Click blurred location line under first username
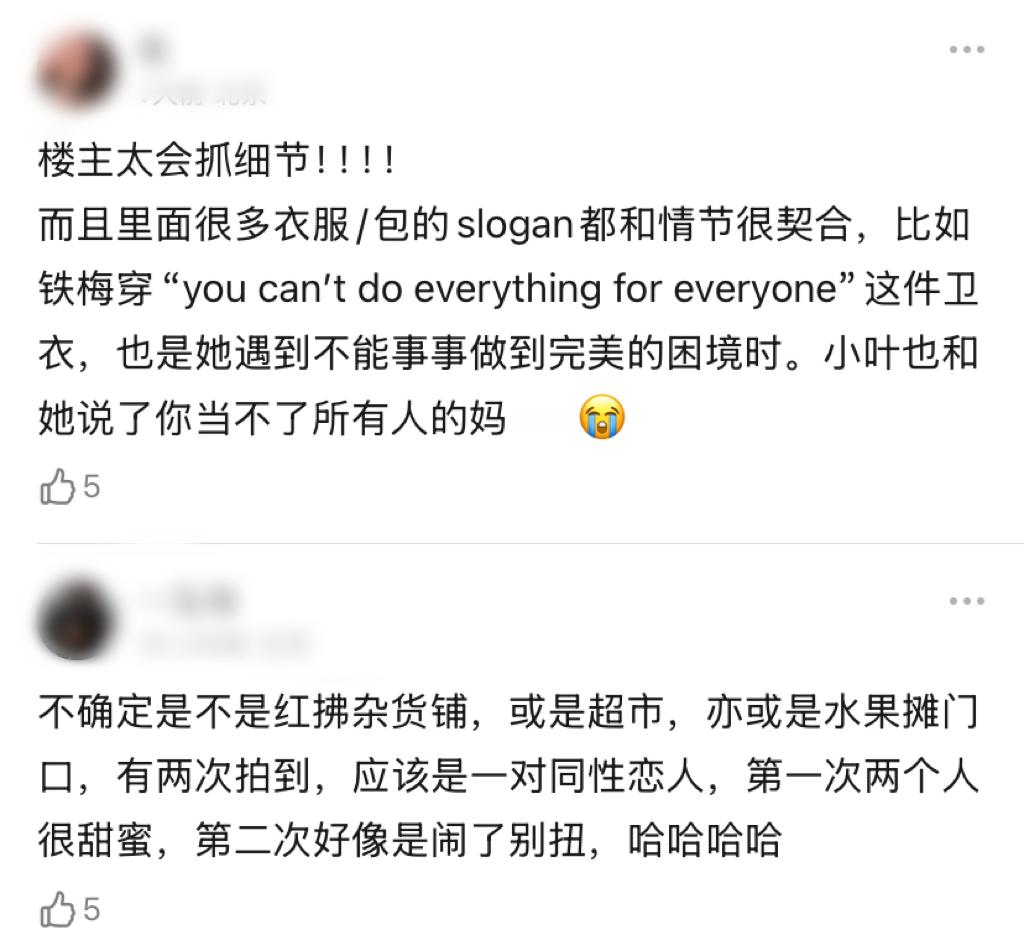The image size is (1024, 951). 204,94
